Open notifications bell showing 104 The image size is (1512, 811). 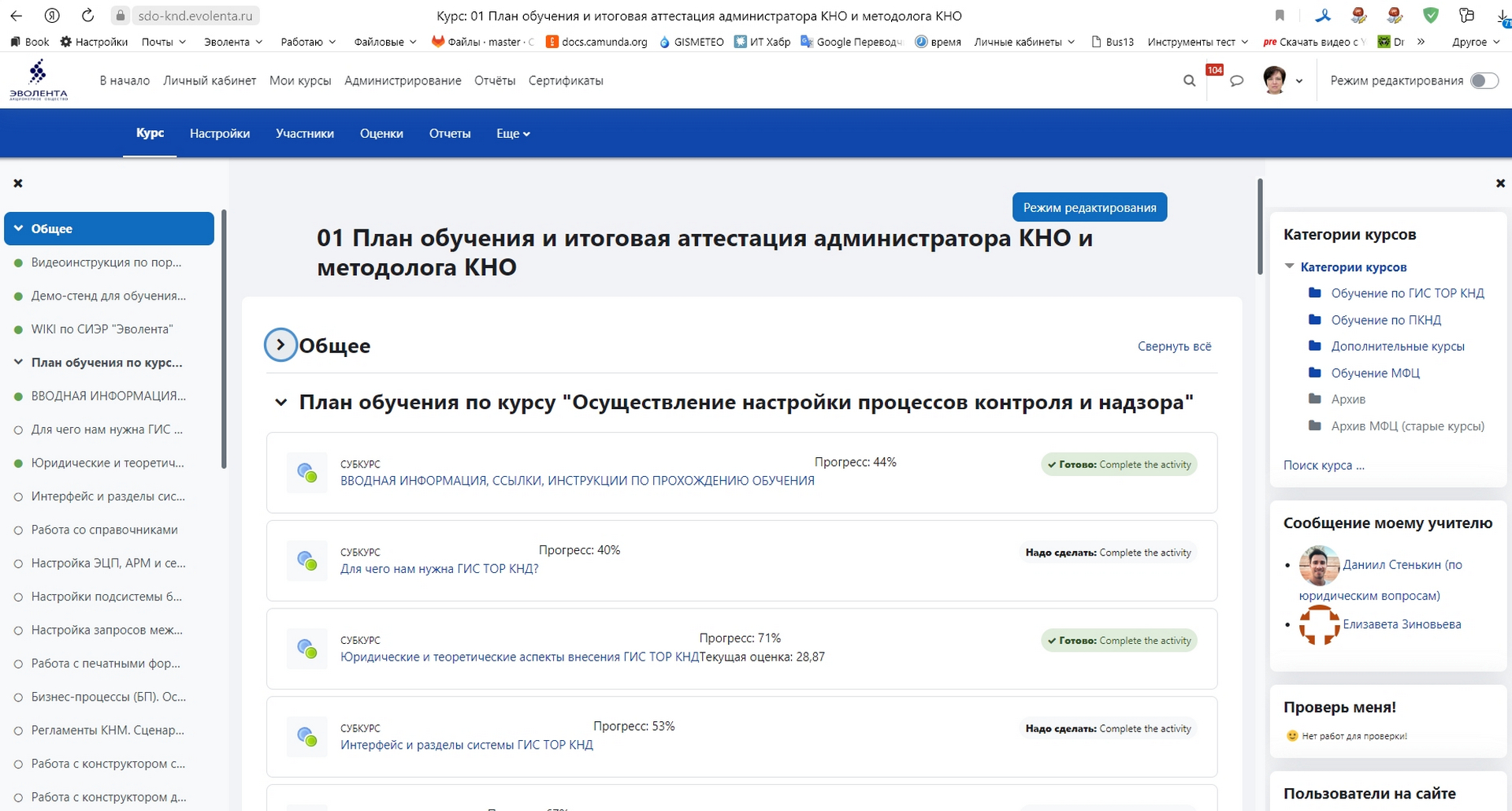(1214, 72)
